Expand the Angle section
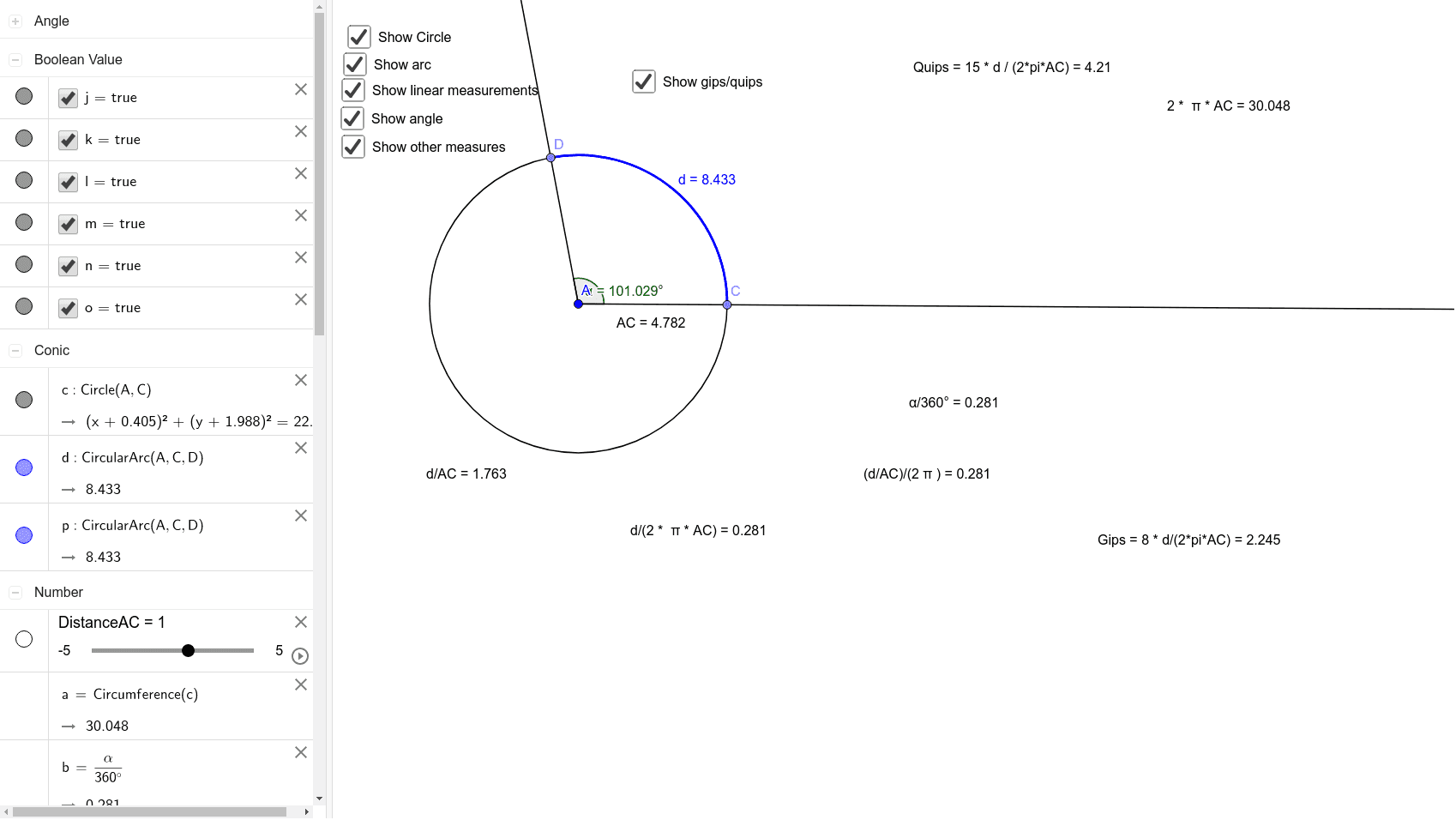This screenshot has height=820, width=1456. click(x=15, y=21)
